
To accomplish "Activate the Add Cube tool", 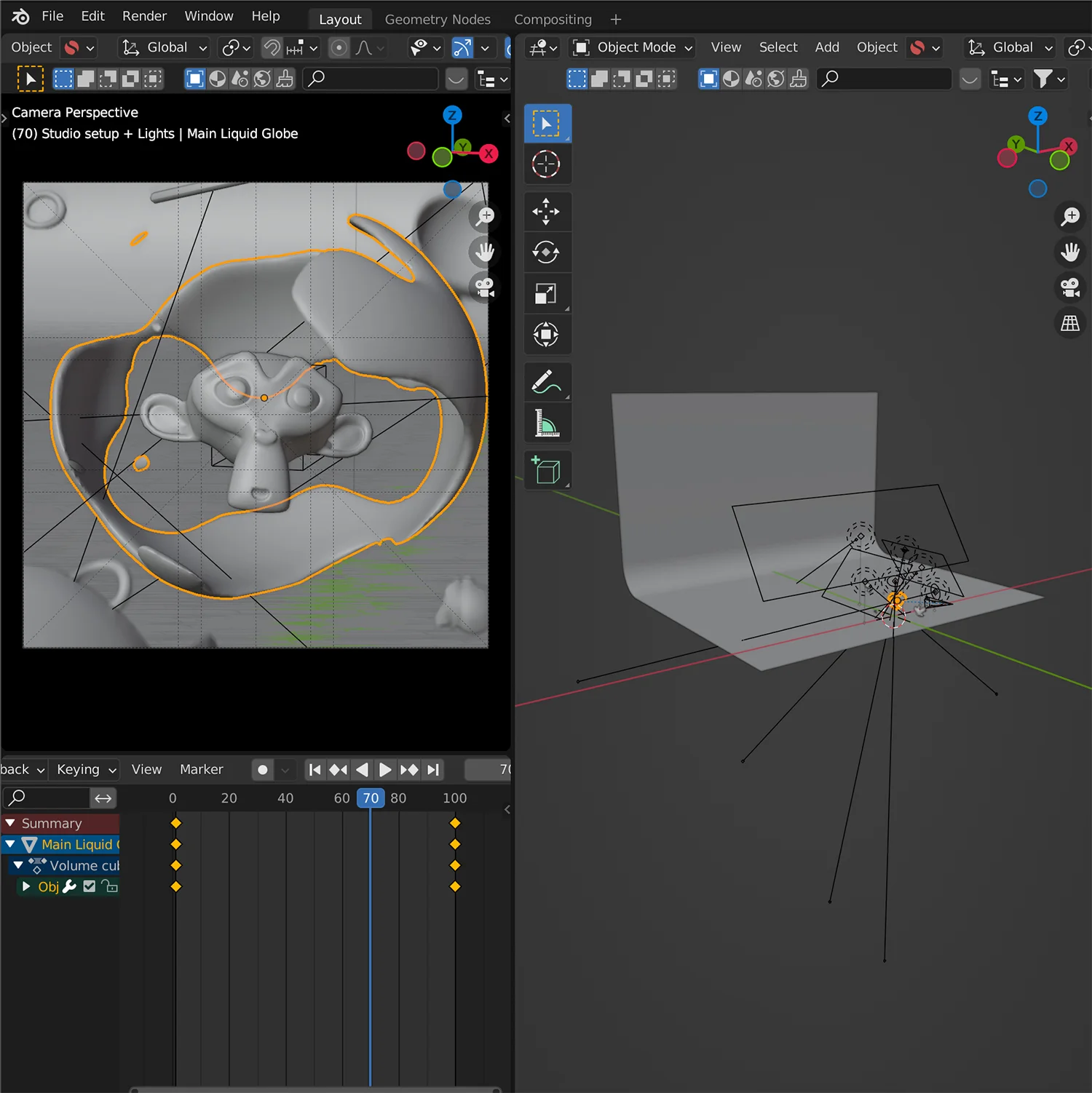I will (547, 469).
